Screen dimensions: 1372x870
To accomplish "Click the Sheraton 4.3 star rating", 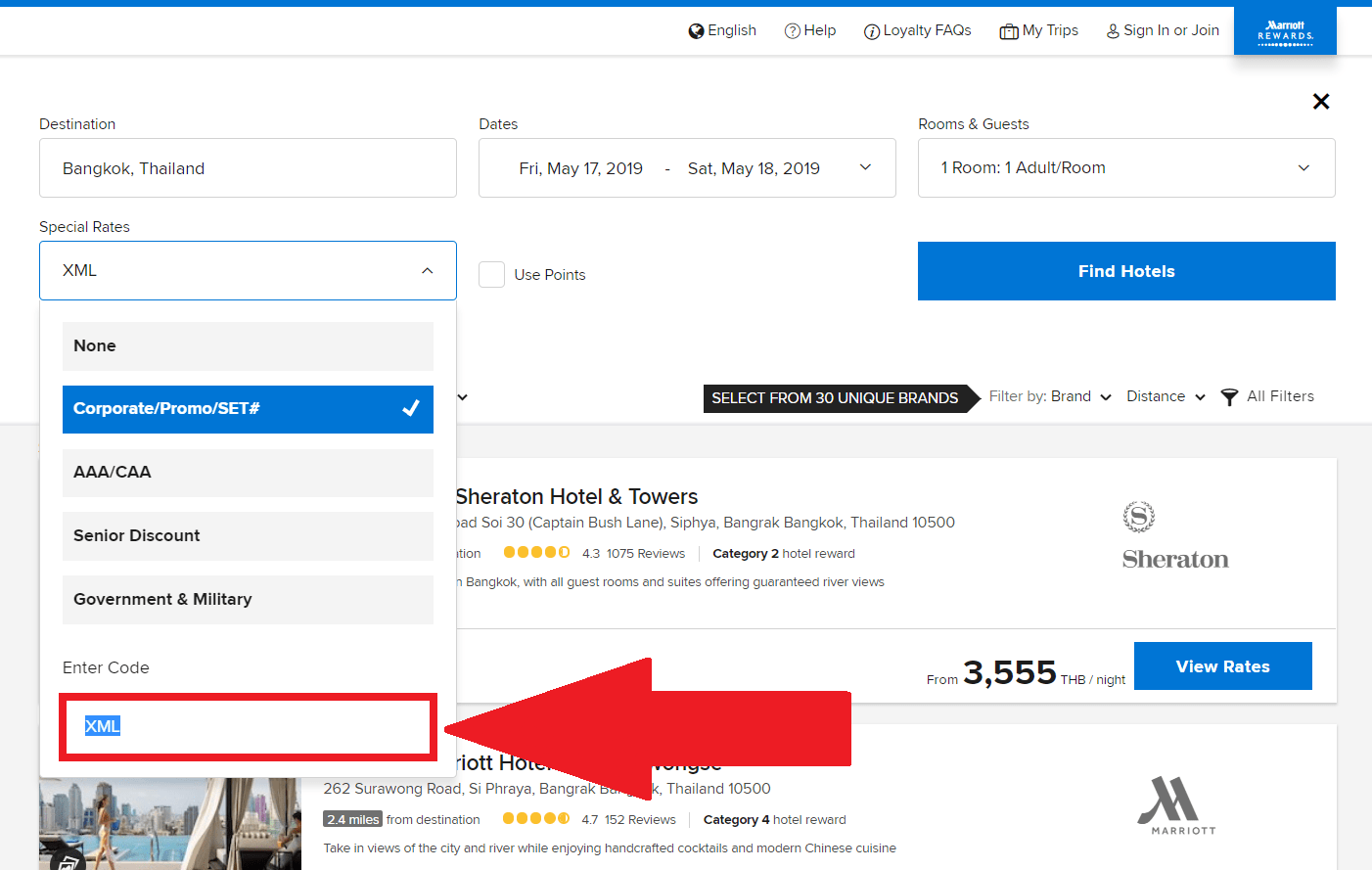I will tap(536, 553).
